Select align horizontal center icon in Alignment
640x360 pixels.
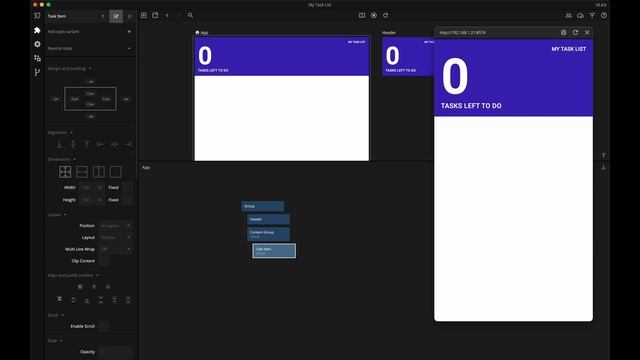tap(114, 144)
